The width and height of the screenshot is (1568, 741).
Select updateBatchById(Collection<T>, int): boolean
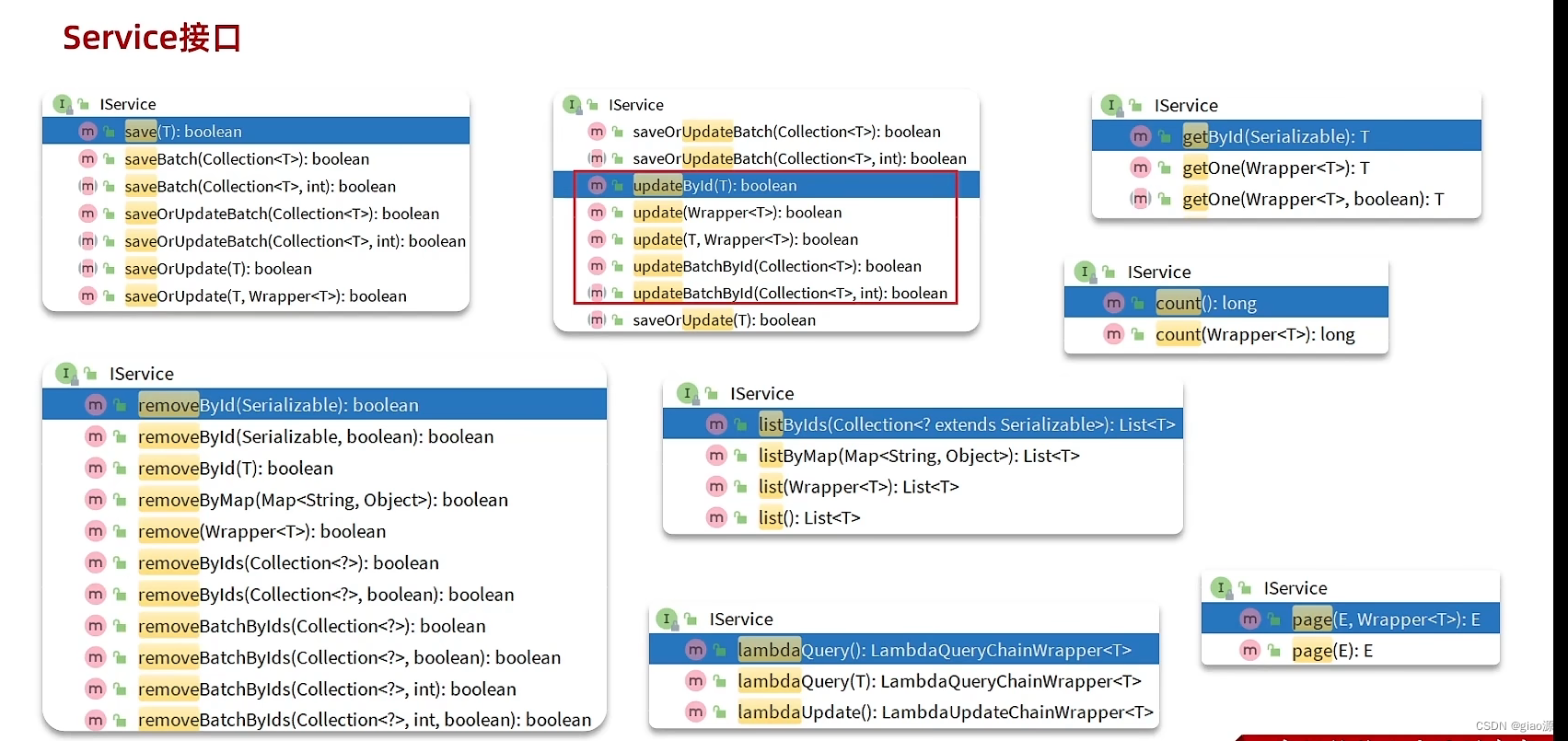coord(790,293)
